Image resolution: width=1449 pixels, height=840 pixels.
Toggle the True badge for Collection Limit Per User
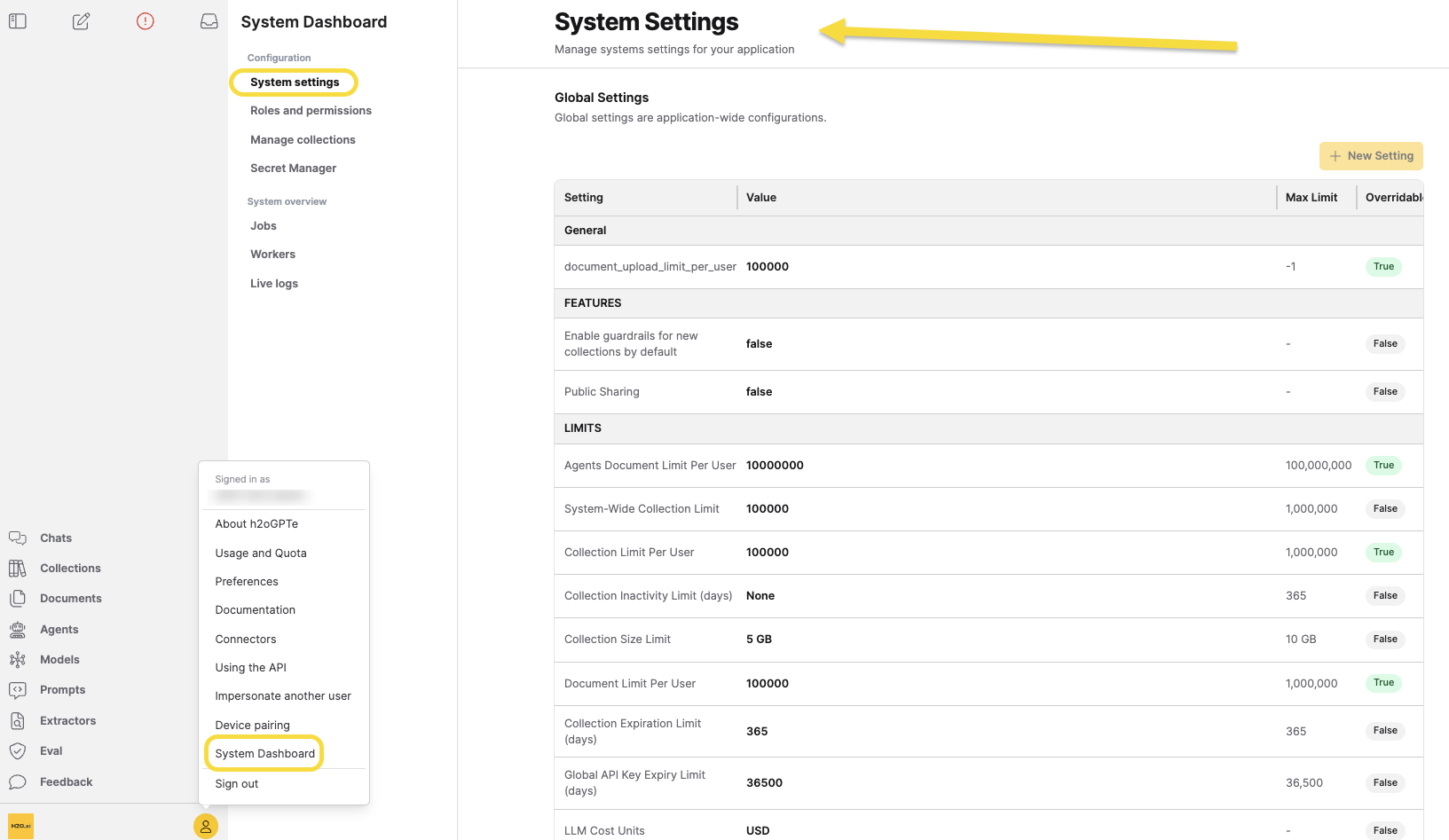click(x=1382, y=552)
